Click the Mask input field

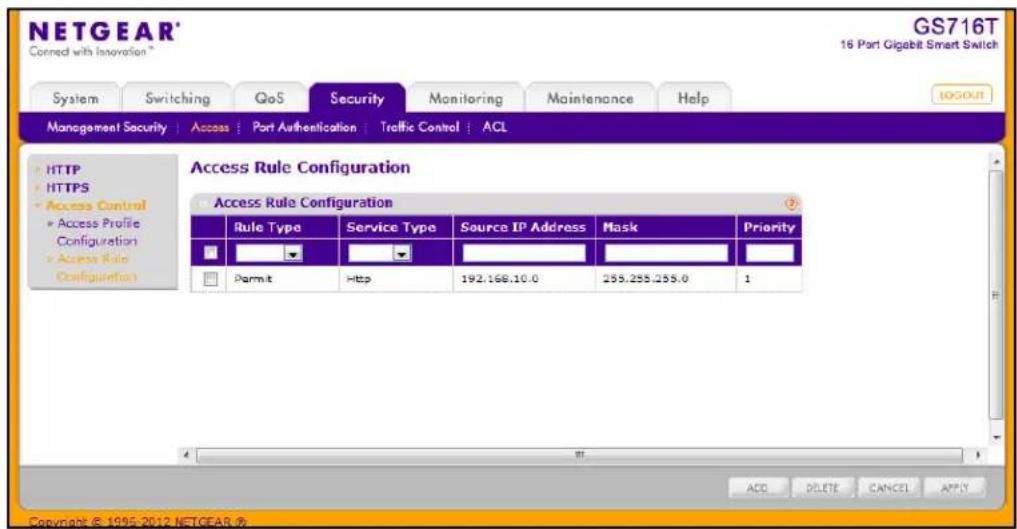pos(666,253)
